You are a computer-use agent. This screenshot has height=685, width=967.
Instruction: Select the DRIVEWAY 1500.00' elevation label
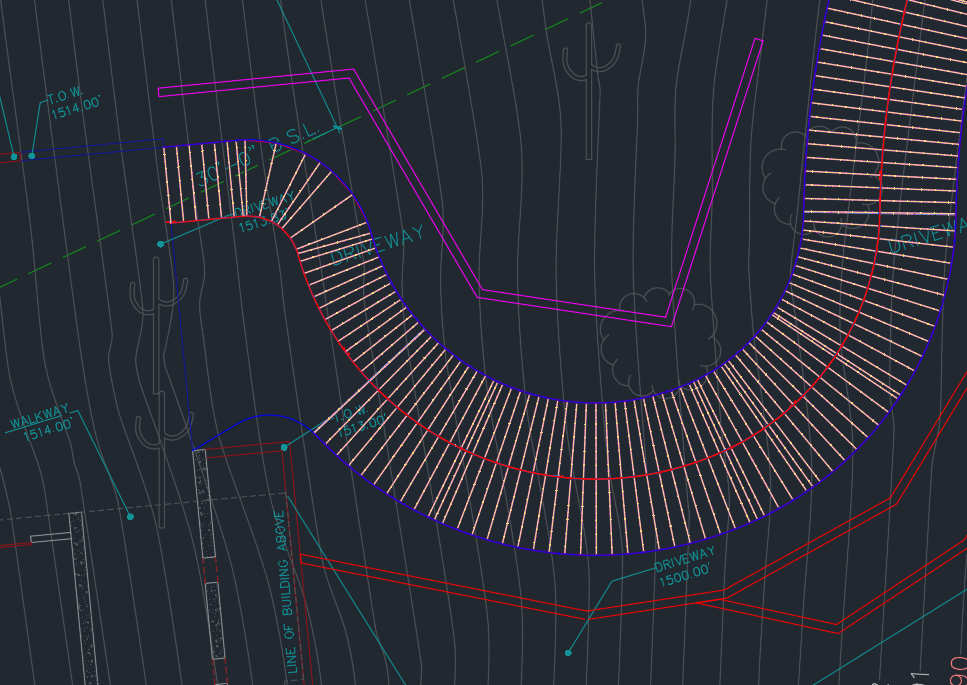click(685, 567)
